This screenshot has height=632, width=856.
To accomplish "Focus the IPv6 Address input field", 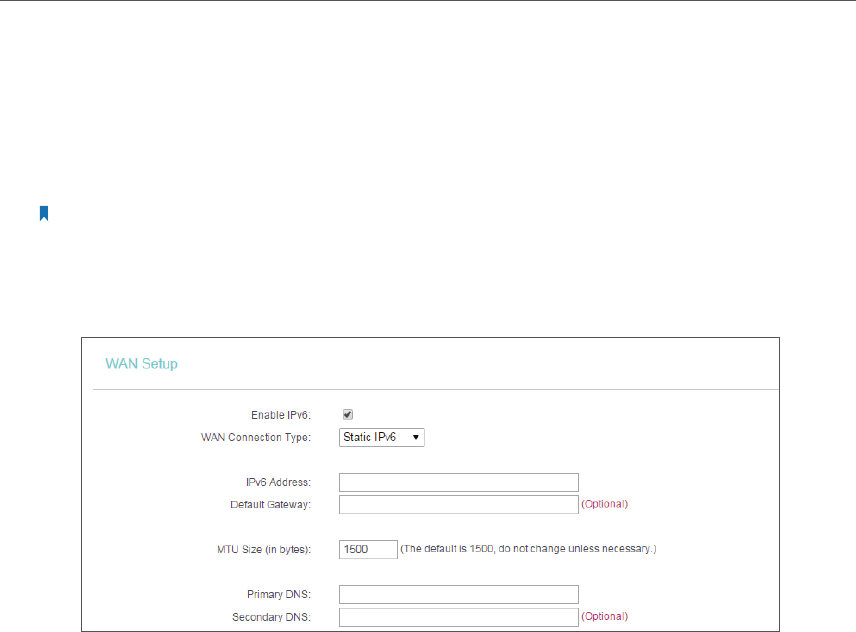I will 459,482.
